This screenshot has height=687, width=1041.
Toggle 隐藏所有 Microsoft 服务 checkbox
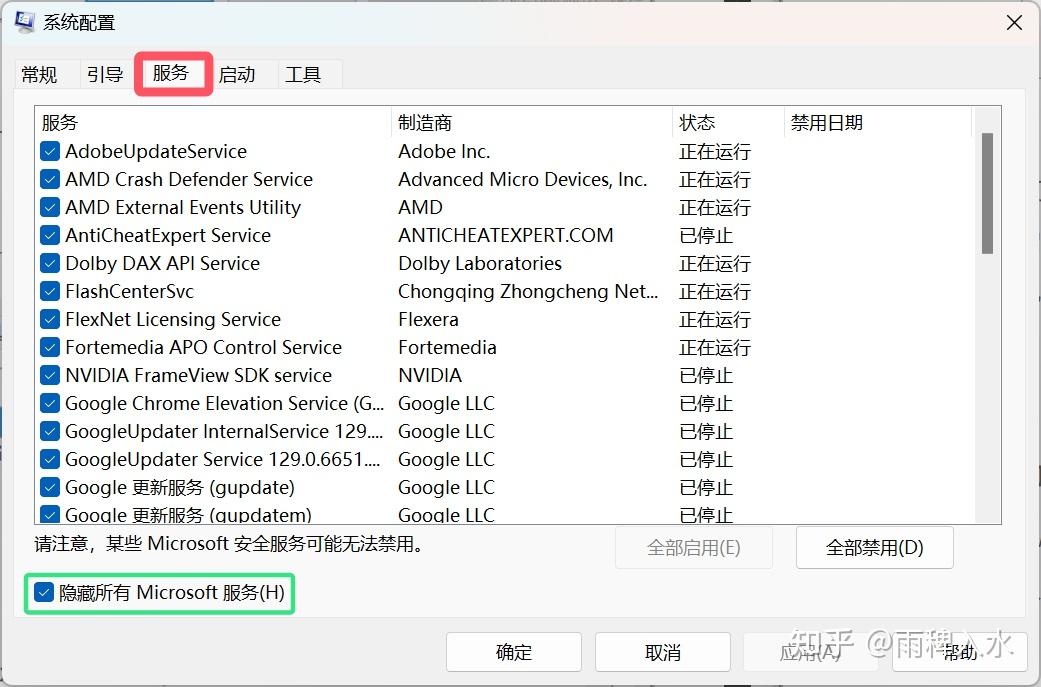point(42,593)
